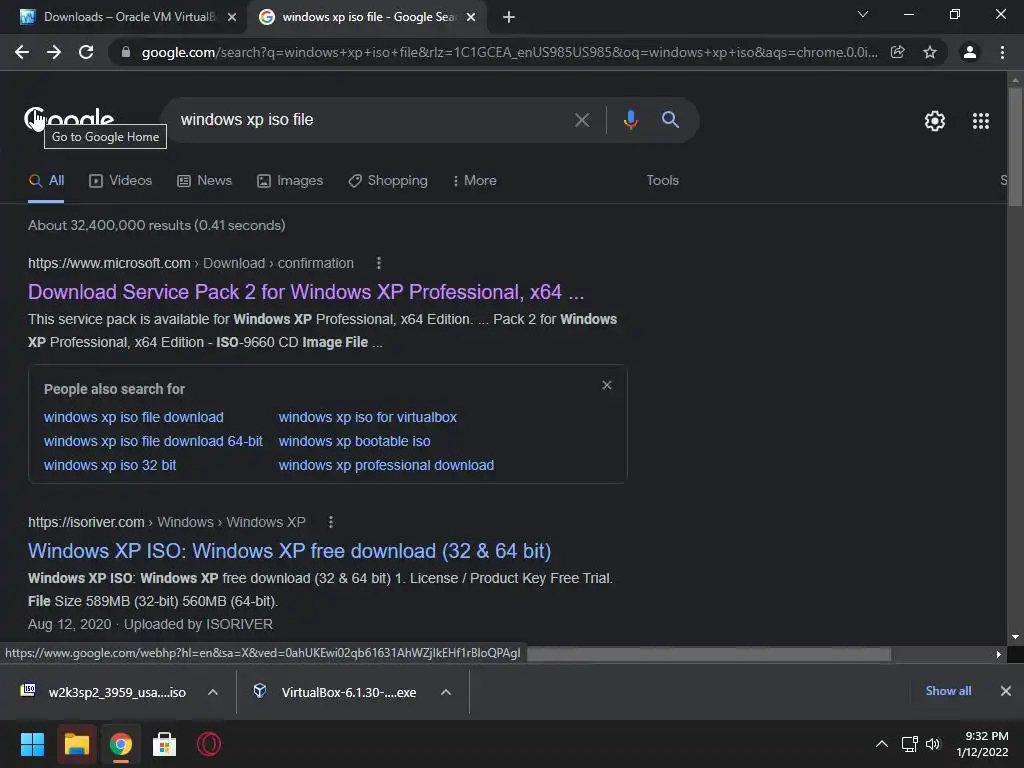Open the tab search chevron

(863, 14)
